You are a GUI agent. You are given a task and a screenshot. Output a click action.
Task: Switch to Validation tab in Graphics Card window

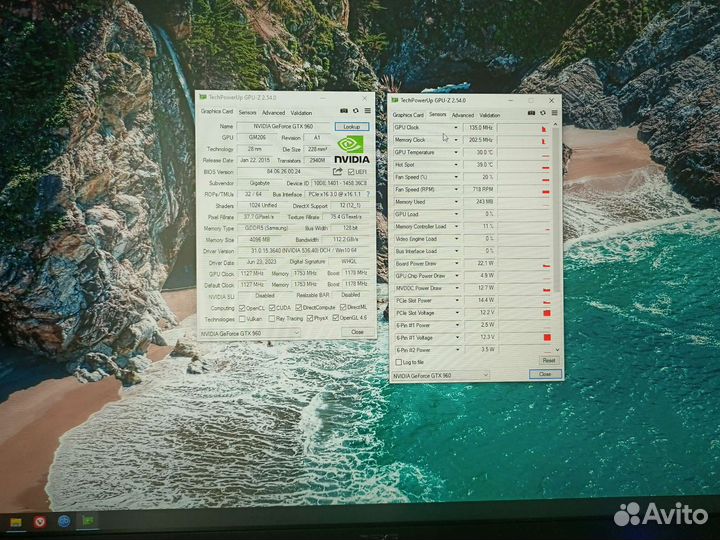coord(301,112)
